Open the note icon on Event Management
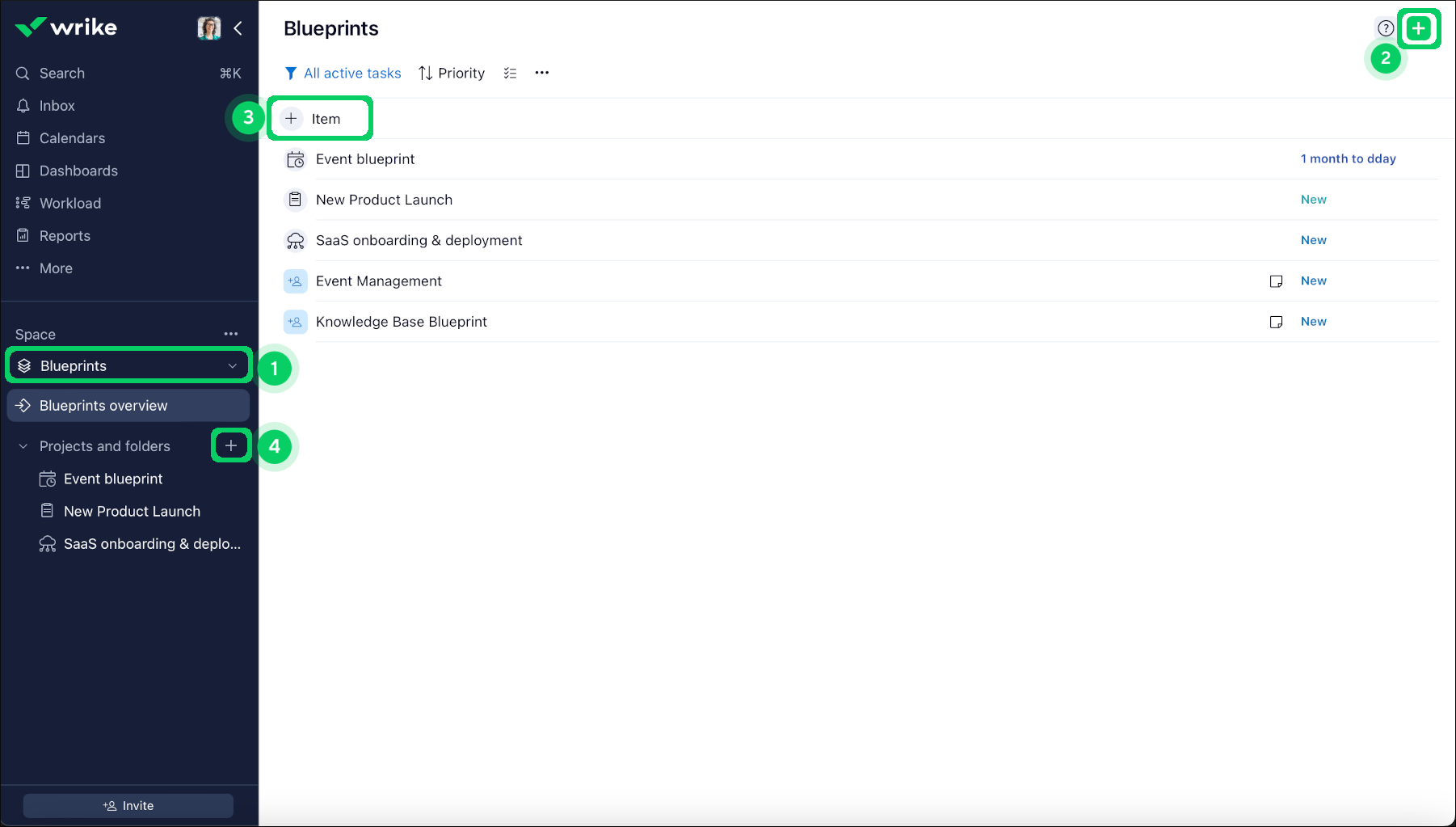 point(1277,281)
